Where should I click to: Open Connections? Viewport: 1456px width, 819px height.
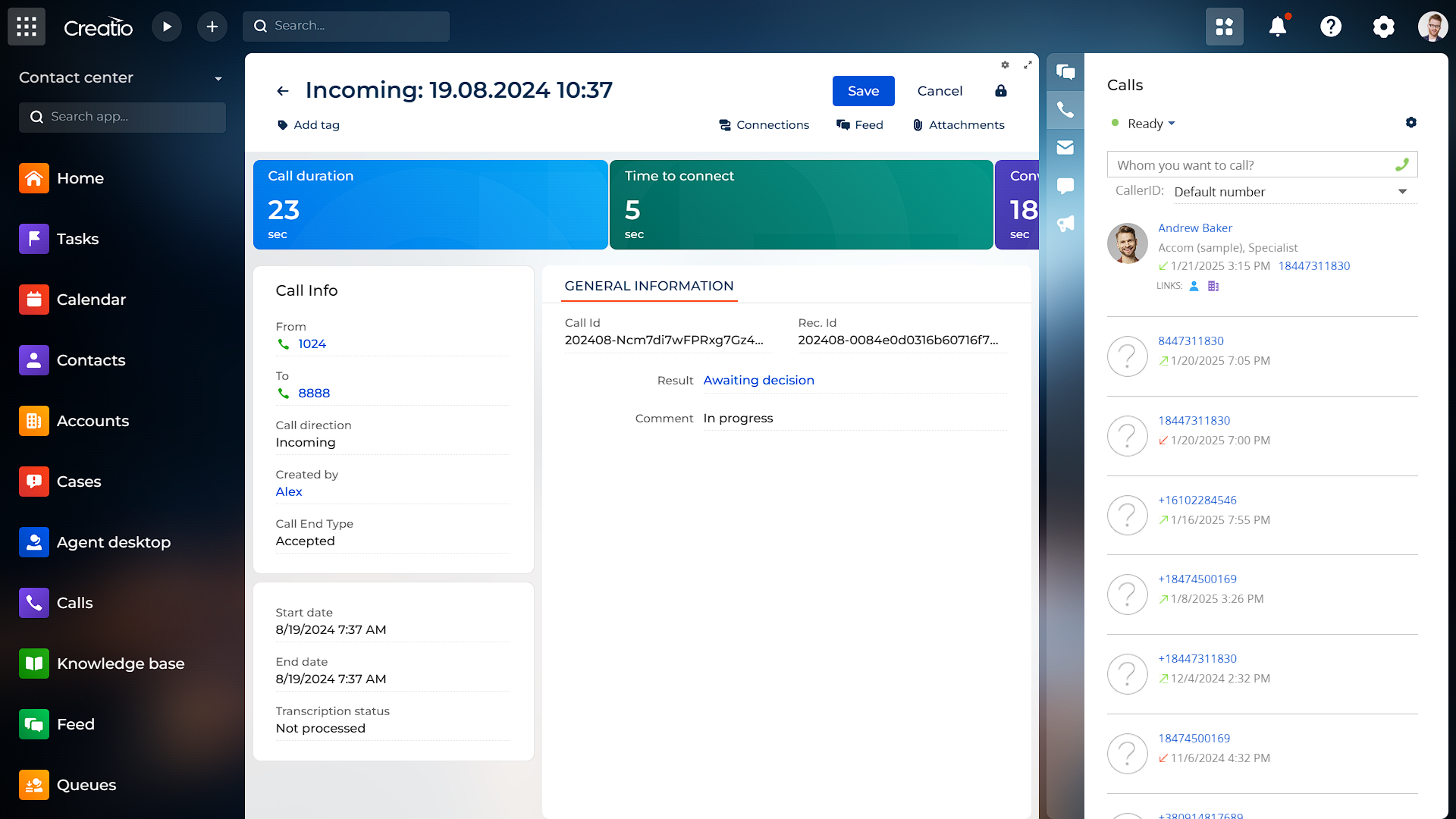point(764,125)
